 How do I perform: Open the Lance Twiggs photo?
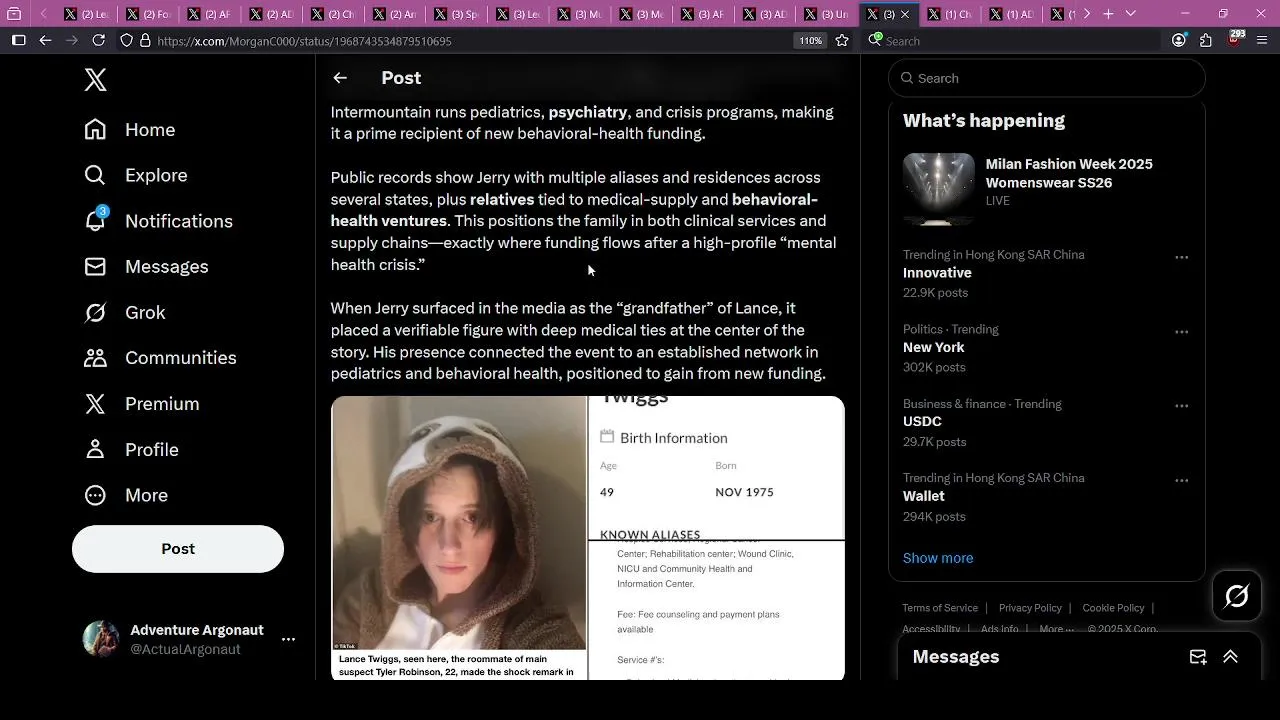point(459,538)
